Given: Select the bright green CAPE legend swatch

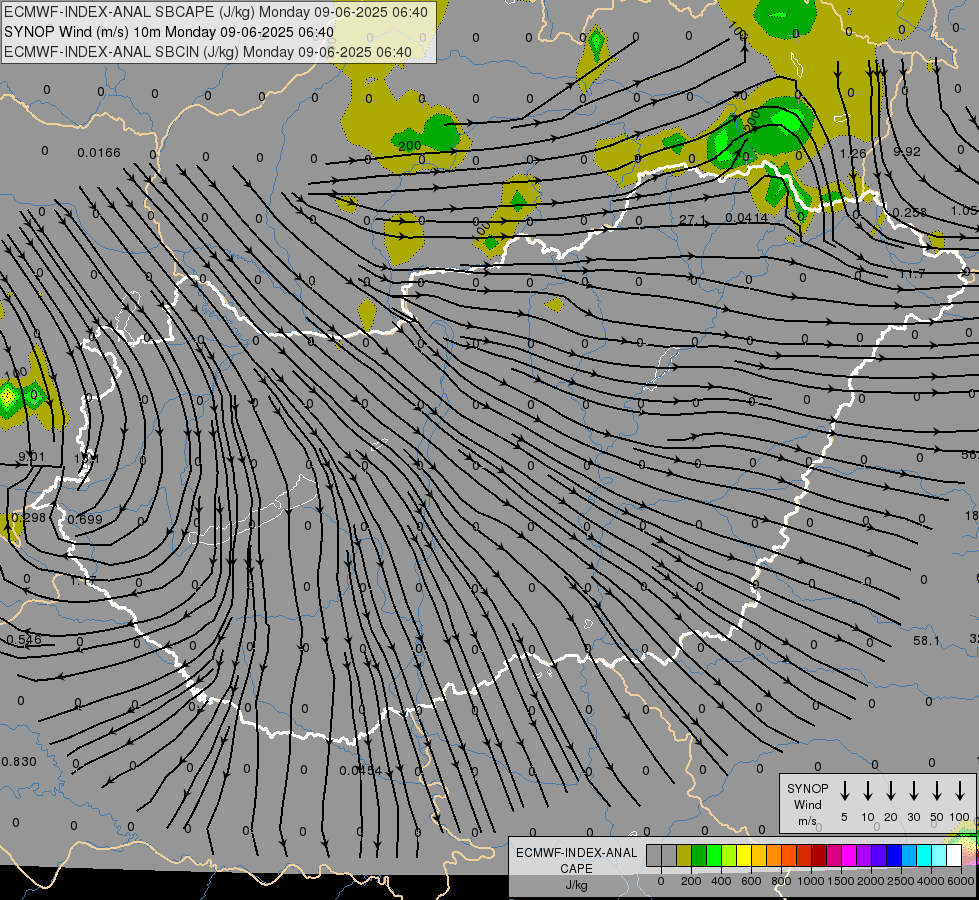Looking at the screenshot, I should click(x=714, y=856).
